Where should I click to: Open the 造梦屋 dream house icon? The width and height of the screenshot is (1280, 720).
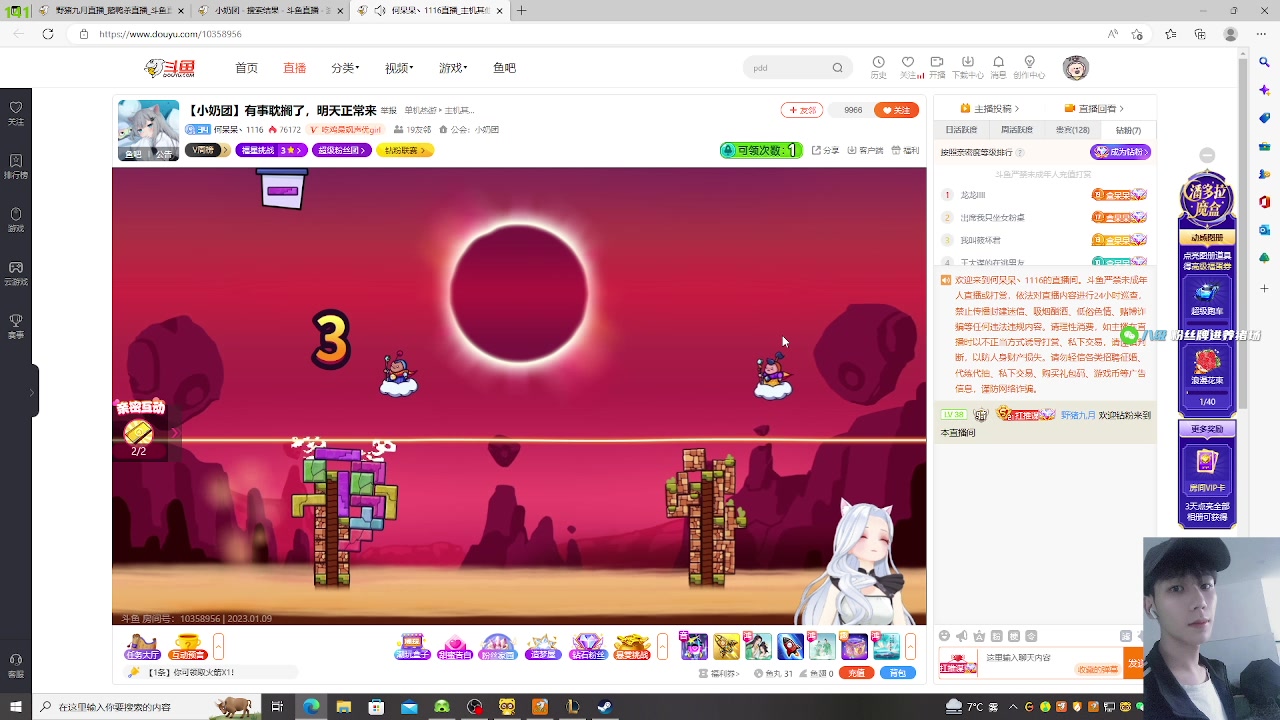tap(544, 646)
